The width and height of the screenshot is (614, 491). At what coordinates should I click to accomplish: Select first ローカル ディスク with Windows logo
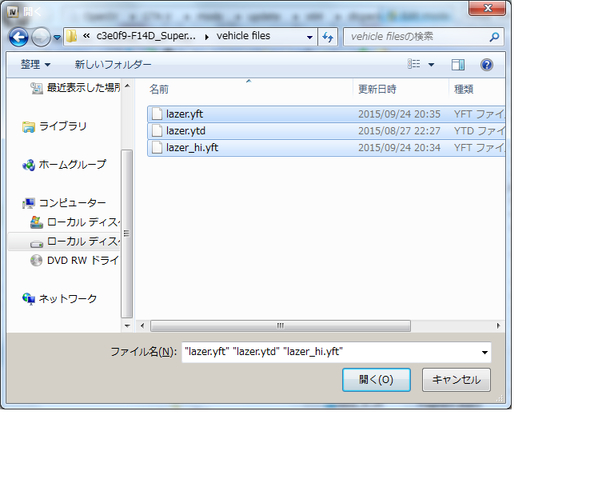tap(75, 222)
